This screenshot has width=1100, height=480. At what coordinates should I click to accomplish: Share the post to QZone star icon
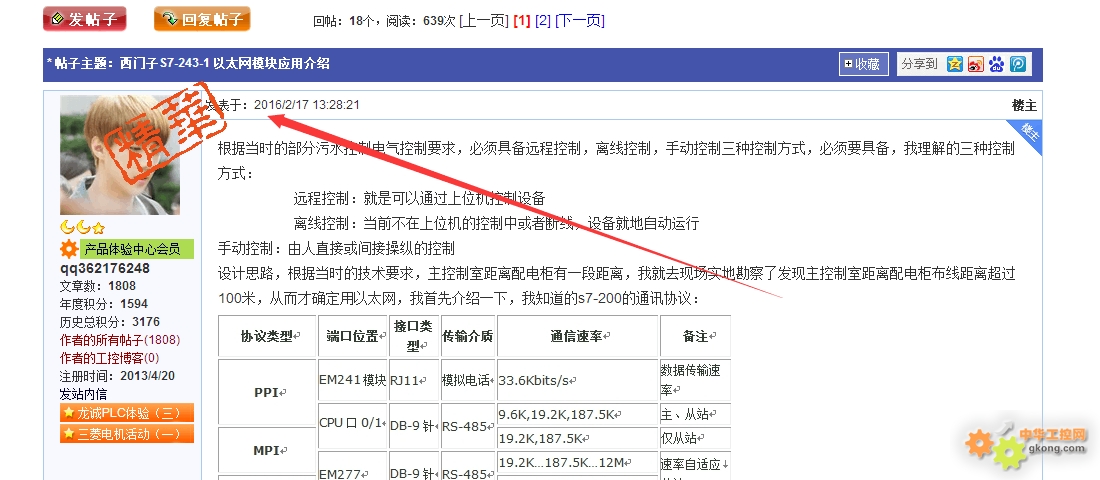coord(954,64)
